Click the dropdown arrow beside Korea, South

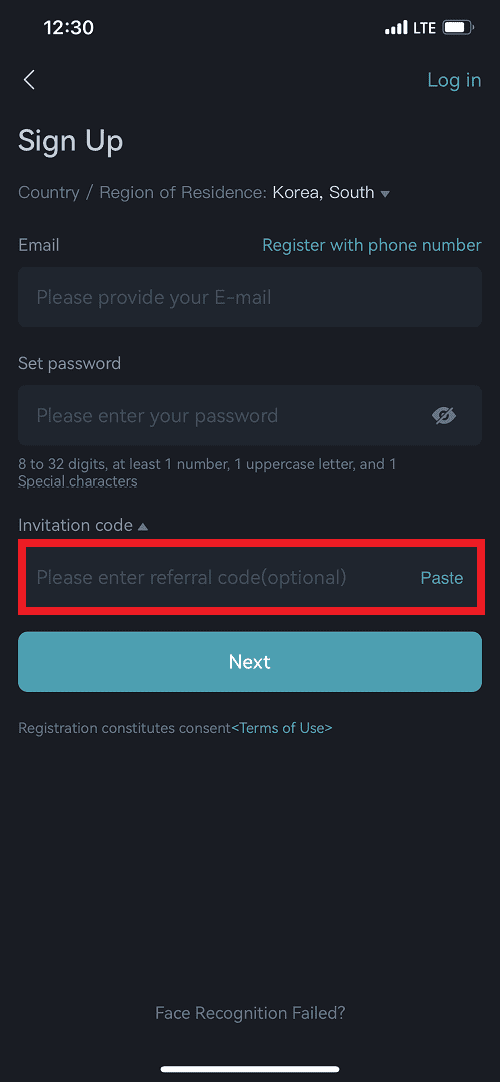(x=386, y=194)
